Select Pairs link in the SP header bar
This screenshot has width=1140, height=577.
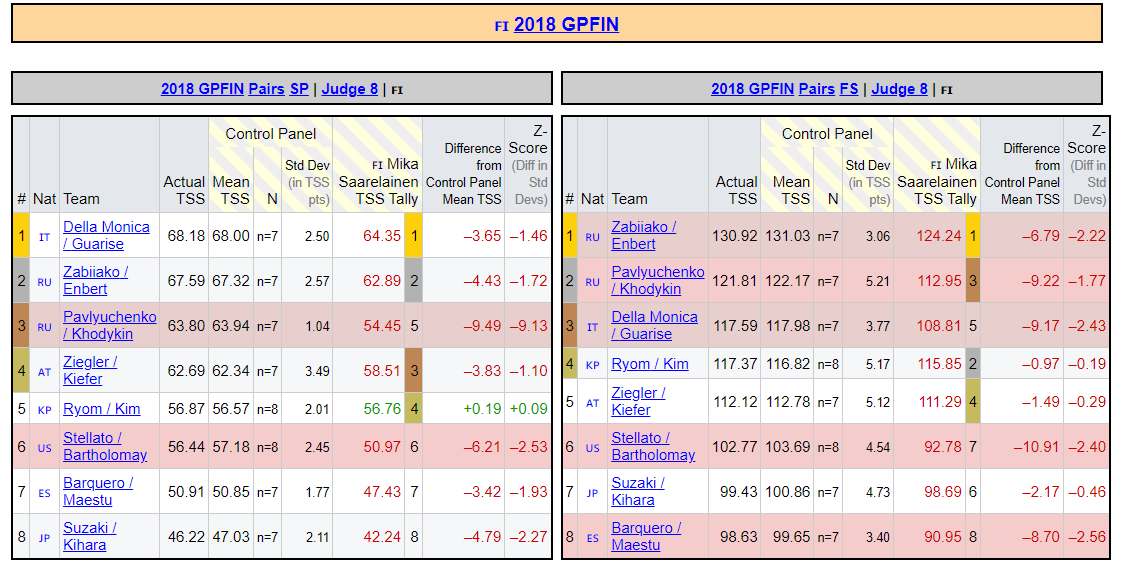[267, 88]
